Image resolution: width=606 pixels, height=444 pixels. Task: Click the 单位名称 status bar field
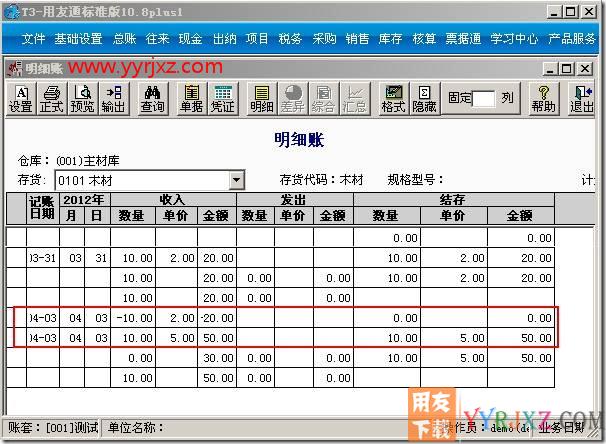point(136,428)
